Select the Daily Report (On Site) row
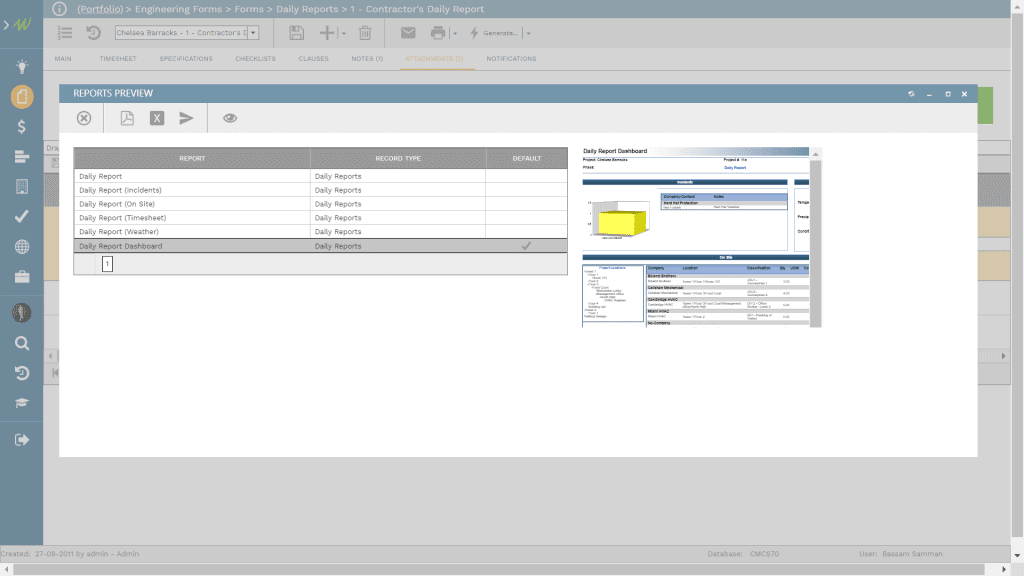Viewport: 1024px width, 576px height. click(x=320, y=204)
